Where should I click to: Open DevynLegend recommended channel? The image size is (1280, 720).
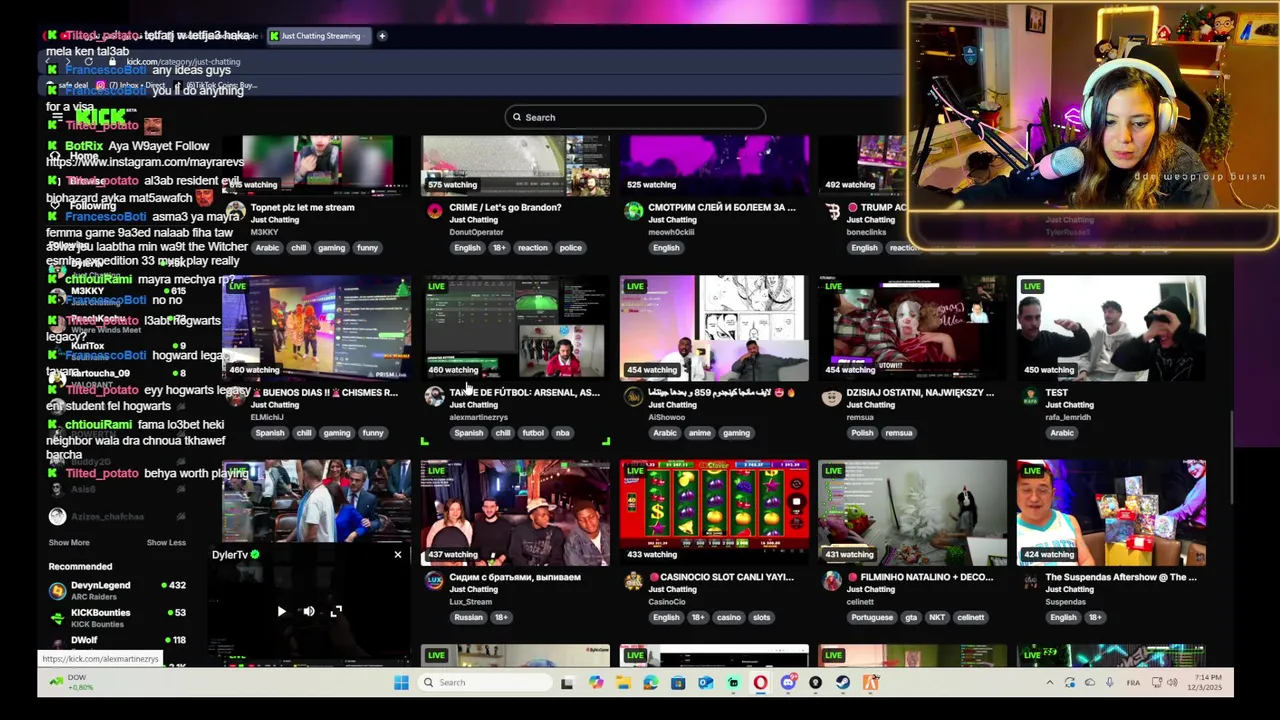click(x=118, y=590)
